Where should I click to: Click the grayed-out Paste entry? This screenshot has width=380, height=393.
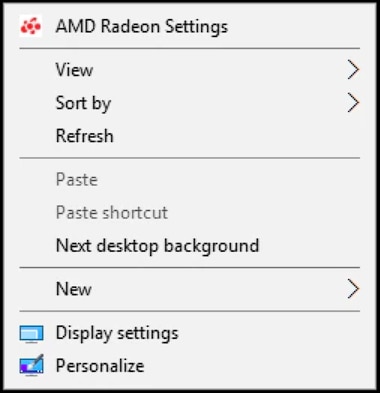coord(190,180)
